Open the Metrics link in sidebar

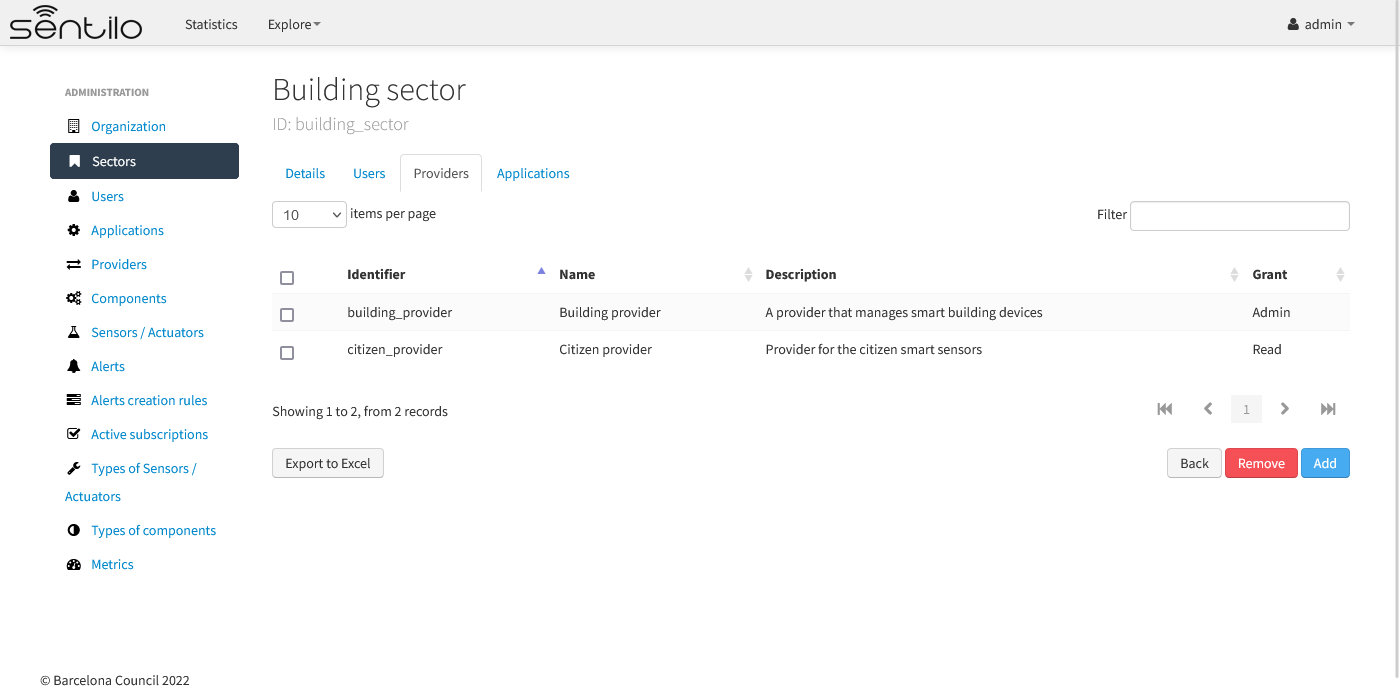[x=112, y=564]
